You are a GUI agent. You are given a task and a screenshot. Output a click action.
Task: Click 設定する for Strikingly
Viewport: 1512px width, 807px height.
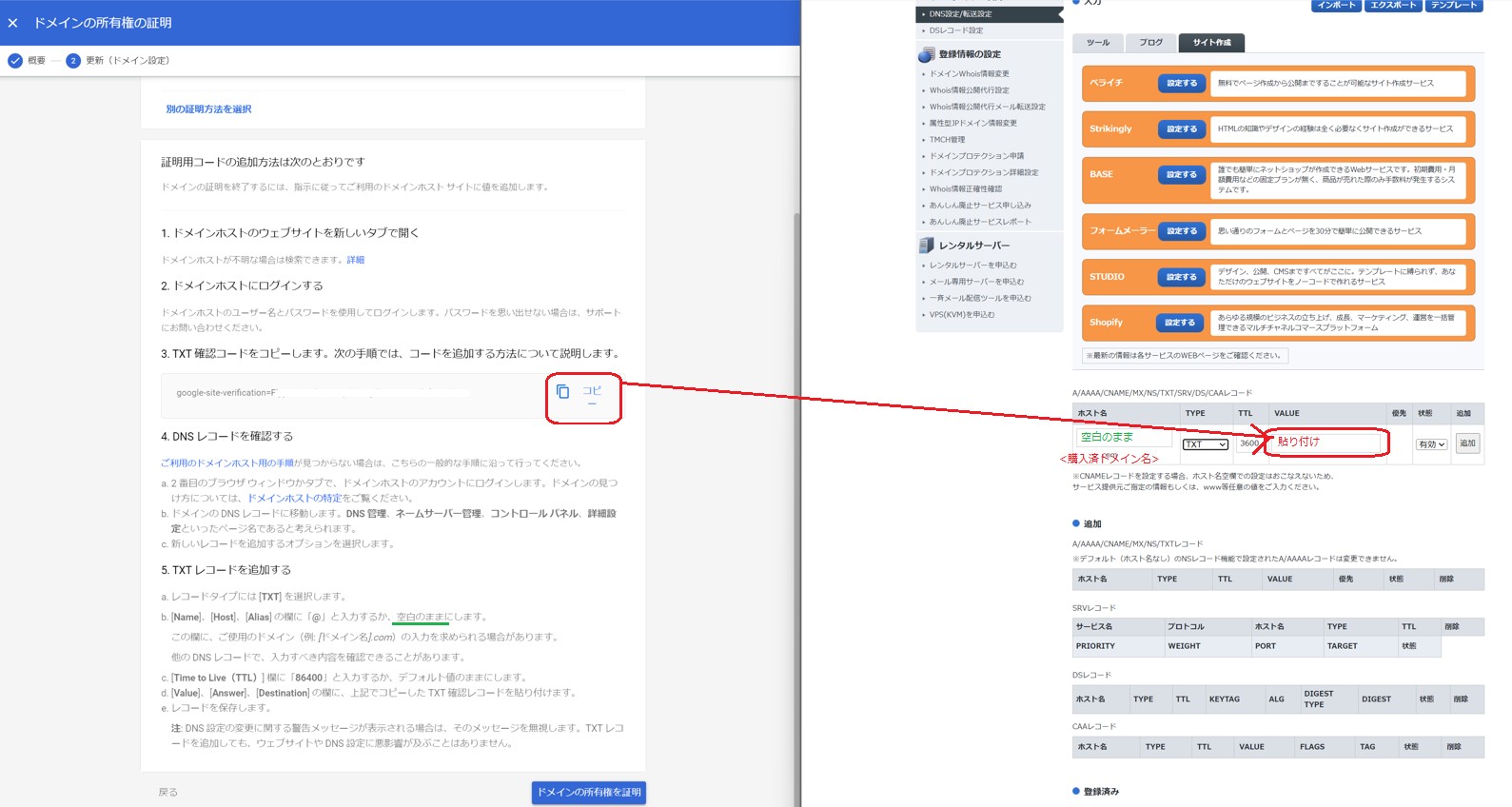[x=1182, y=129]
